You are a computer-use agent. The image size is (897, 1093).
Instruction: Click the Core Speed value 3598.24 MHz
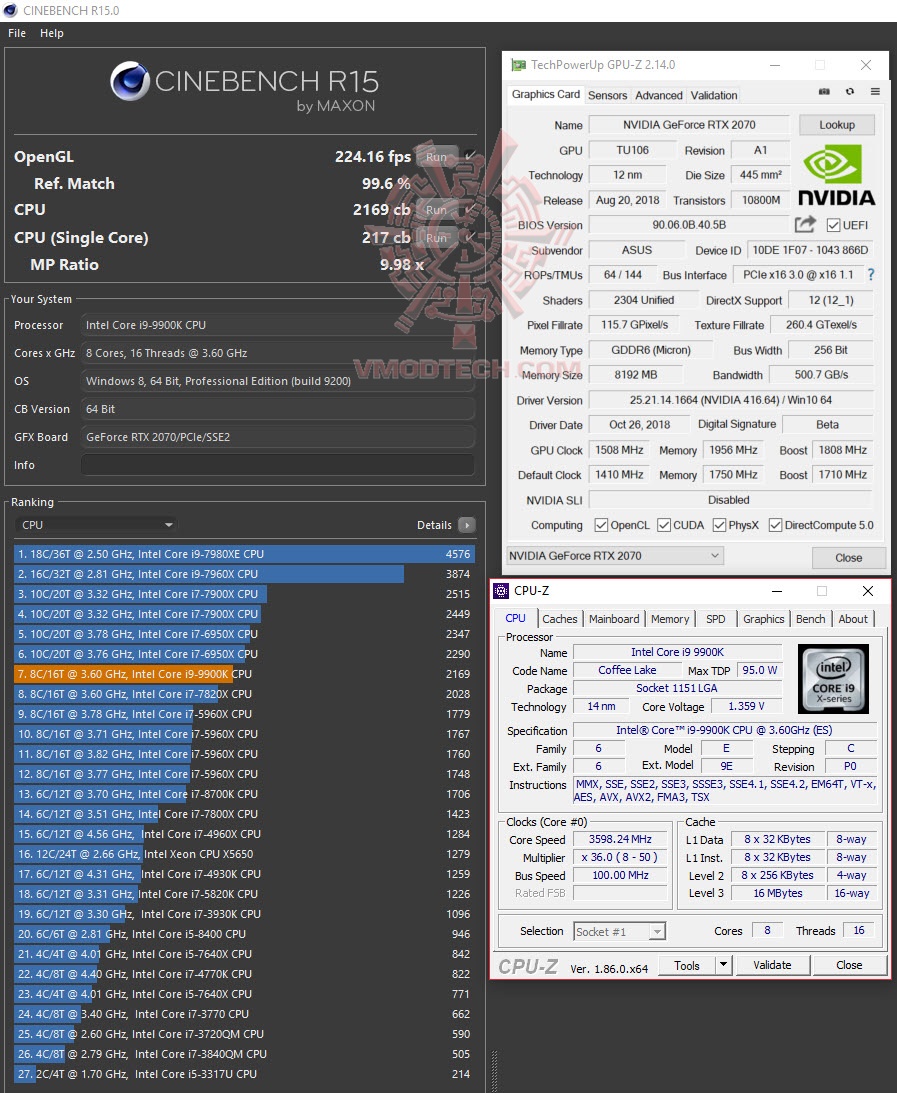tap(620, 839)
